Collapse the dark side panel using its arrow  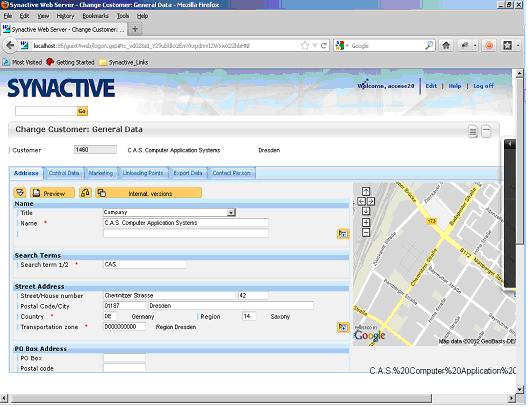tap(510, 144)
